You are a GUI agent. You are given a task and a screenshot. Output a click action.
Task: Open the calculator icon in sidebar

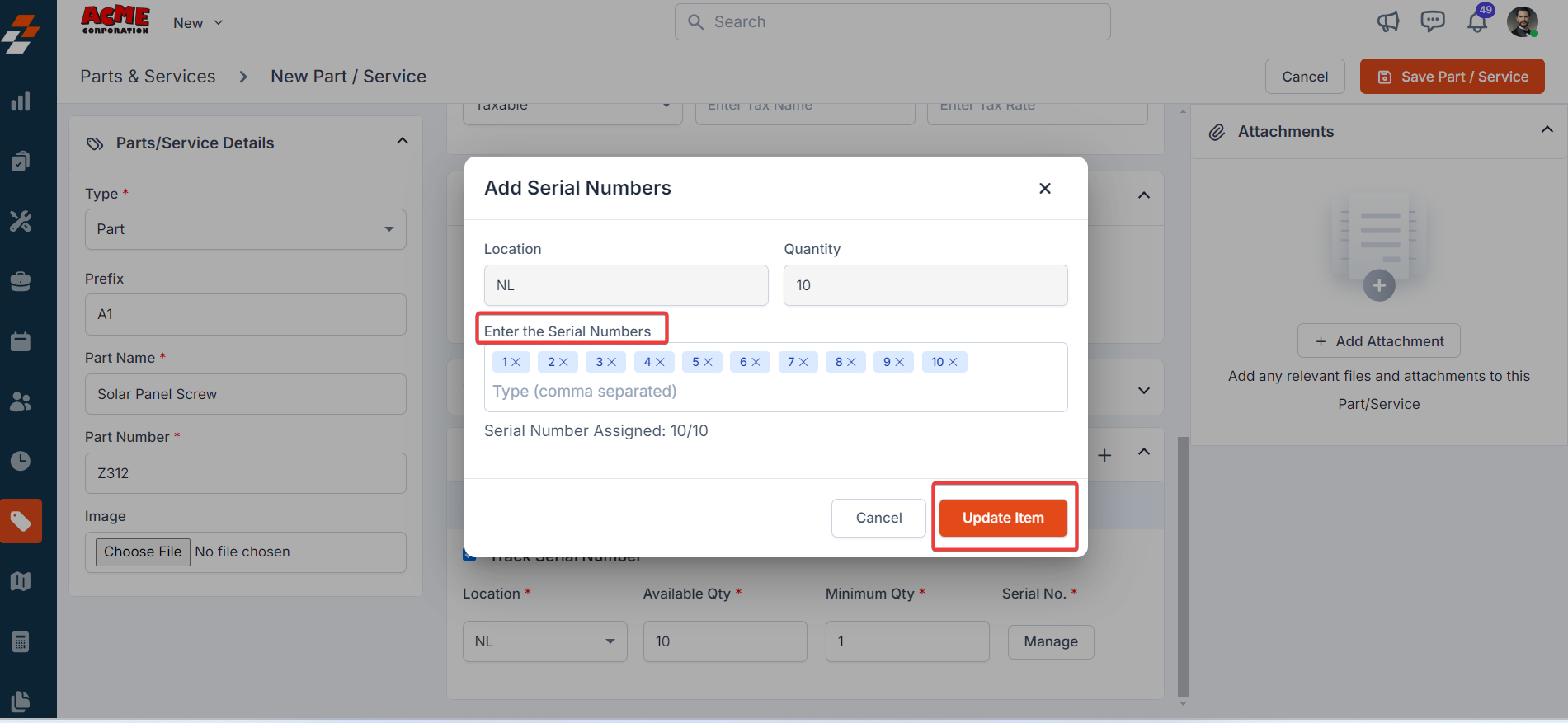click(21, 641)
